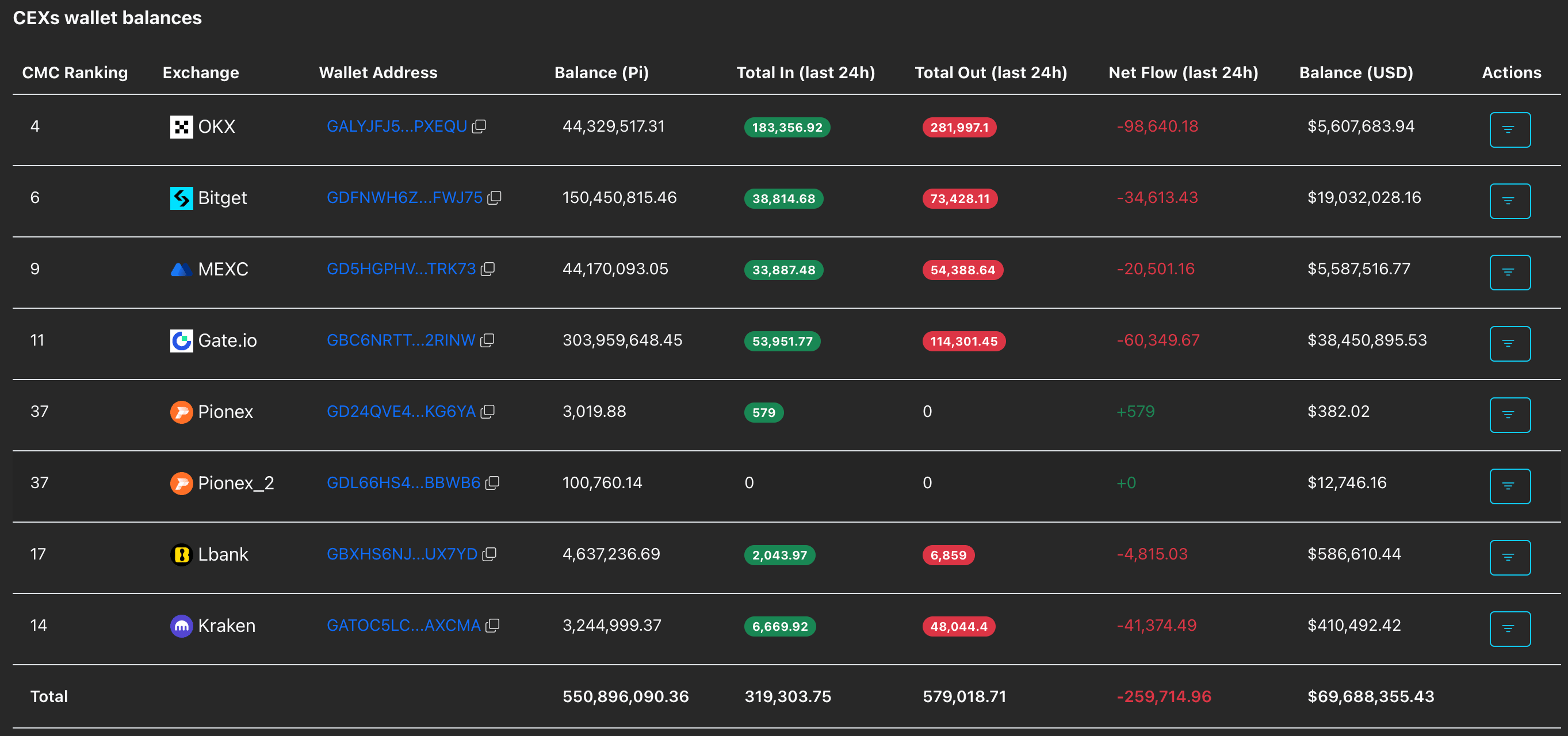Screen dimensions: 1568x736
Task: Copy the MEXC wallet address
Action: click(488, 269)
